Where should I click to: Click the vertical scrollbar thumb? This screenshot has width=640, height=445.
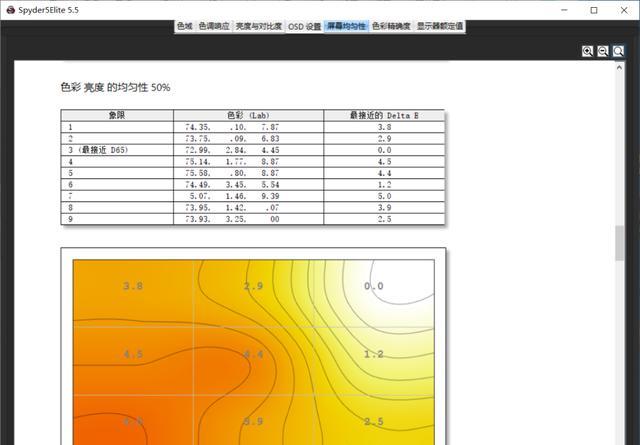point(620,243)
